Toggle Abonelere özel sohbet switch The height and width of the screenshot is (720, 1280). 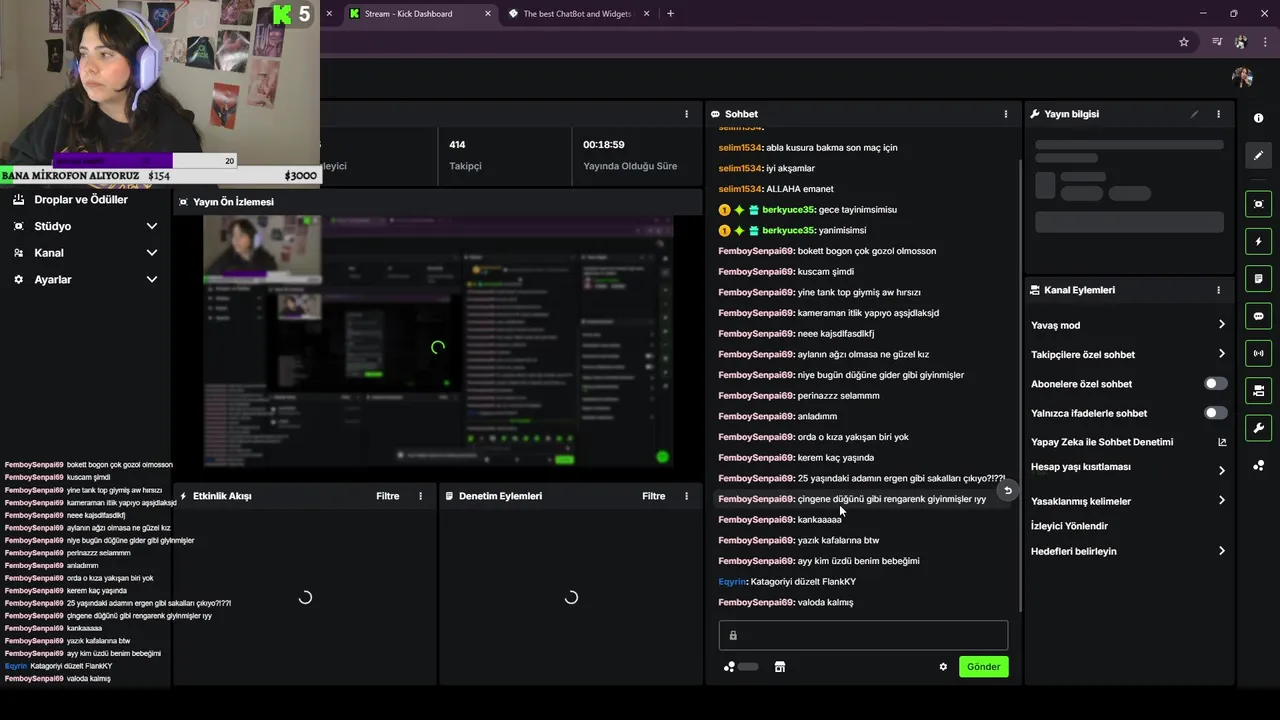point(1215,383)
